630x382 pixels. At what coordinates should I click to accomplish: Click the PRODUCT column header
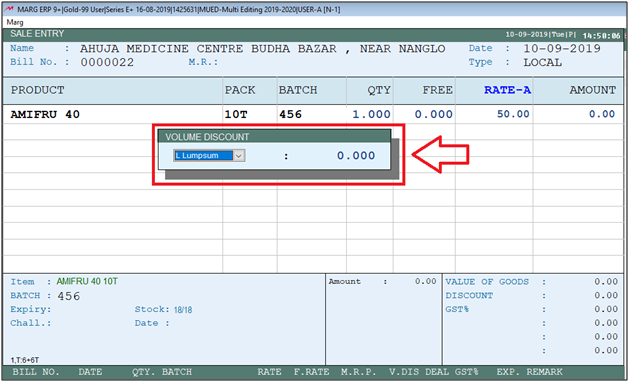tap(37, 90)
